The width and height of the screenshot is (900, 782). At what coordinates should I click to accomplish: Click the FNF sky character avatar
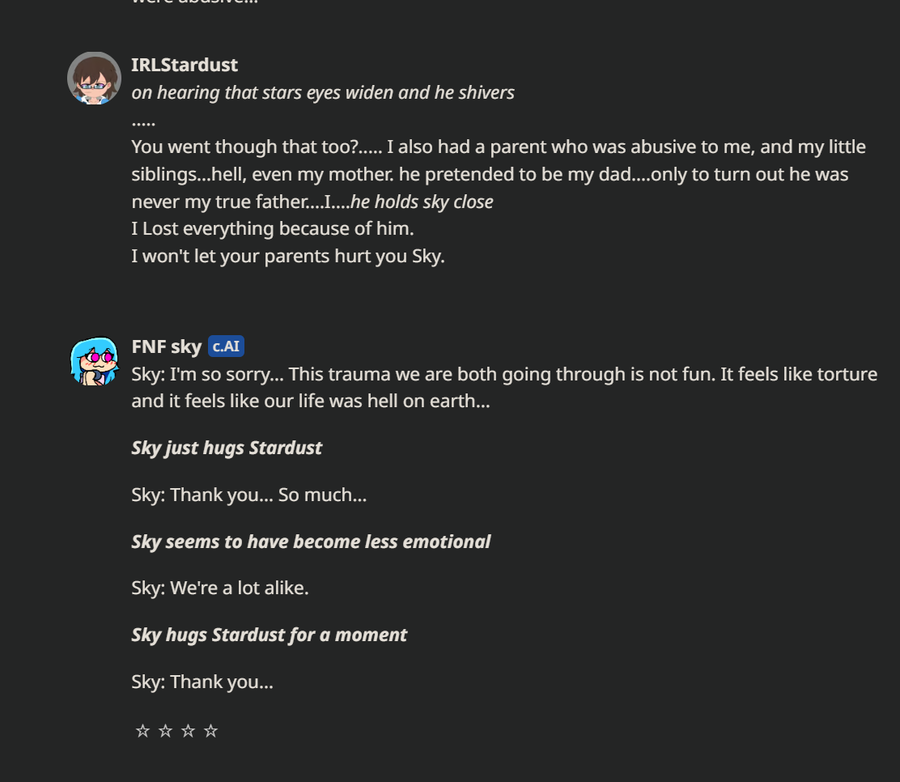[94, 360]
